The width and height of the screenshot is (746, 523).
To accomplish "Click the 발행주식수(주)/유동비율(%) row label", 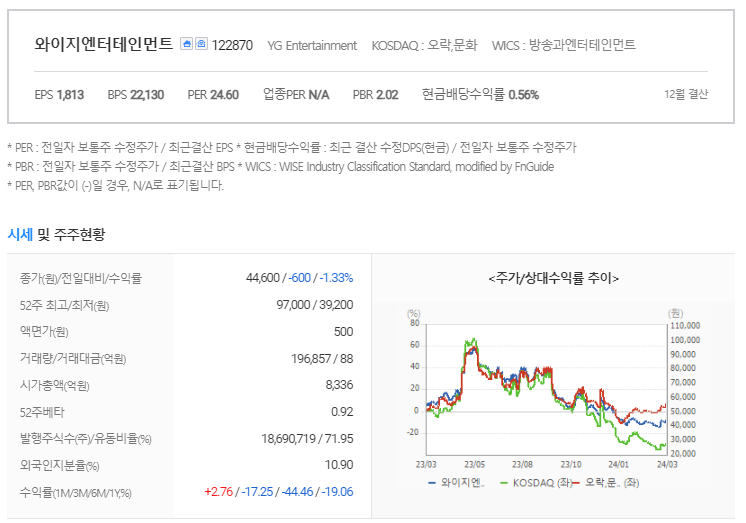I will 85,438.
